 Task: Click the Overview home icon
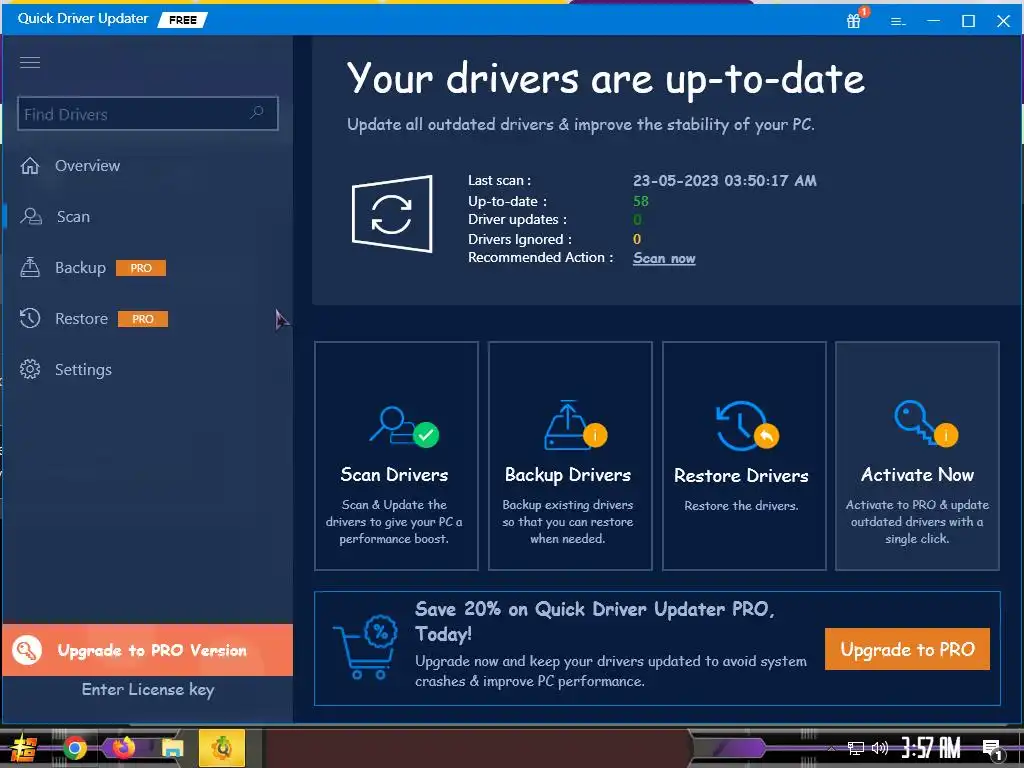[30, 165]
